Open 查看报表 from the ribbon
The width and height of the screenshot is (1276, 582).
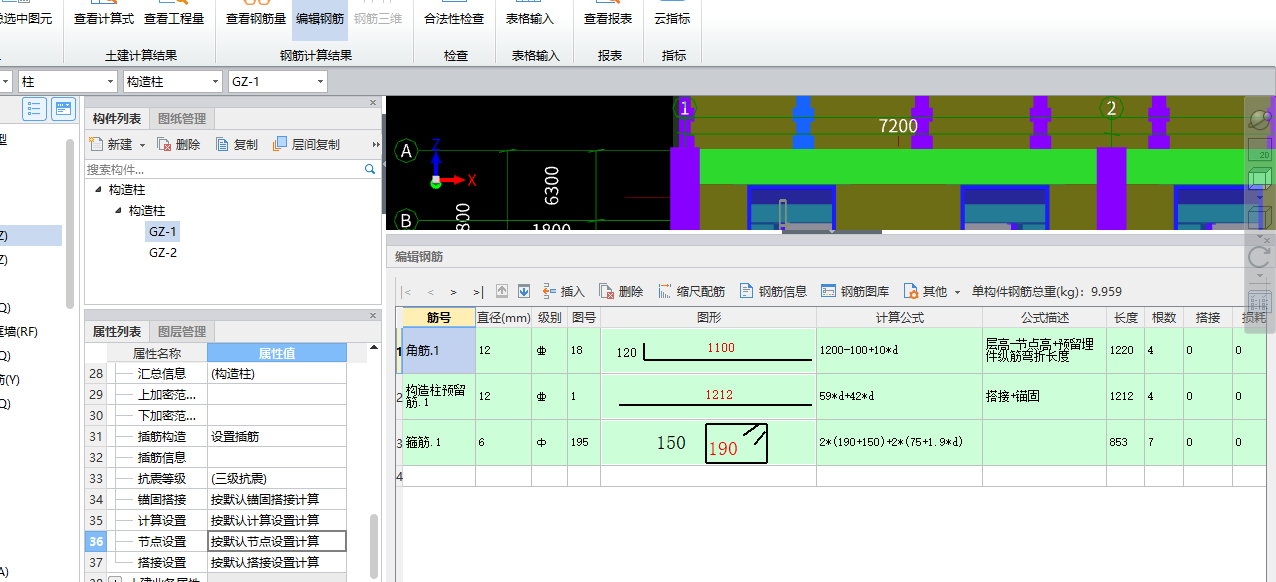click(x=608, y=19)
